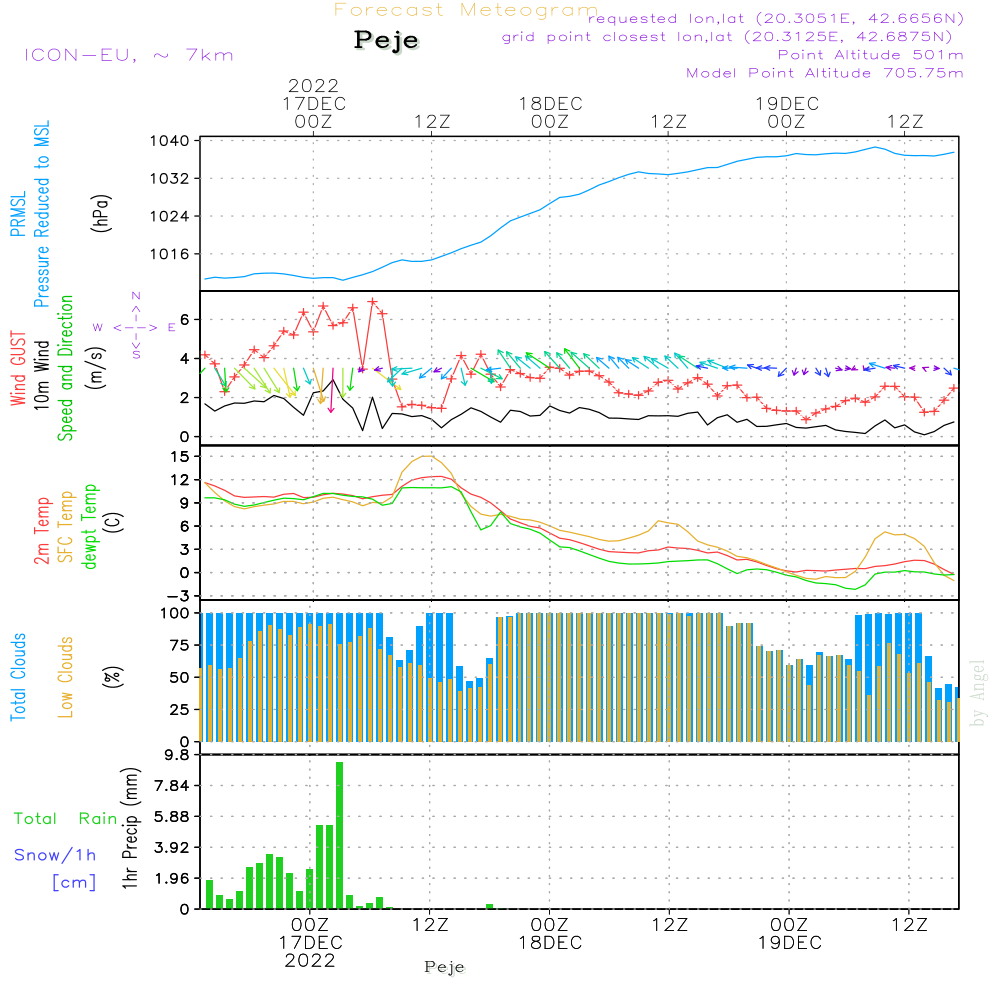Select the 'Pressure Reduced to MSL' vertical label
The width and height of the screenshot is (1000, 1000).
[42, 214]
